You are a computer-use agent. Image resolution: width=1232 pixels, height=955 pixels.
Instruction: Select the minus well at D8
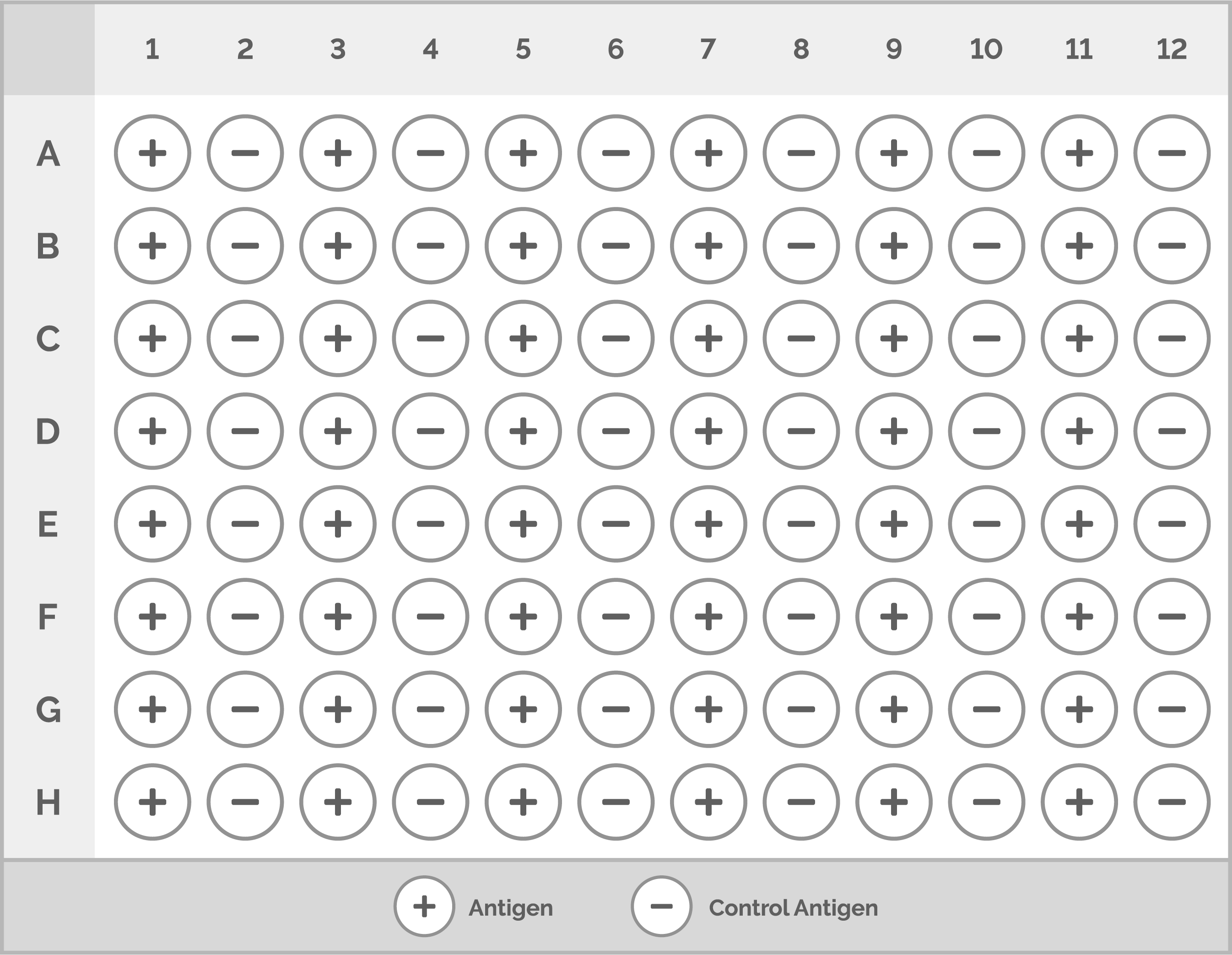(x=801, y=431)
